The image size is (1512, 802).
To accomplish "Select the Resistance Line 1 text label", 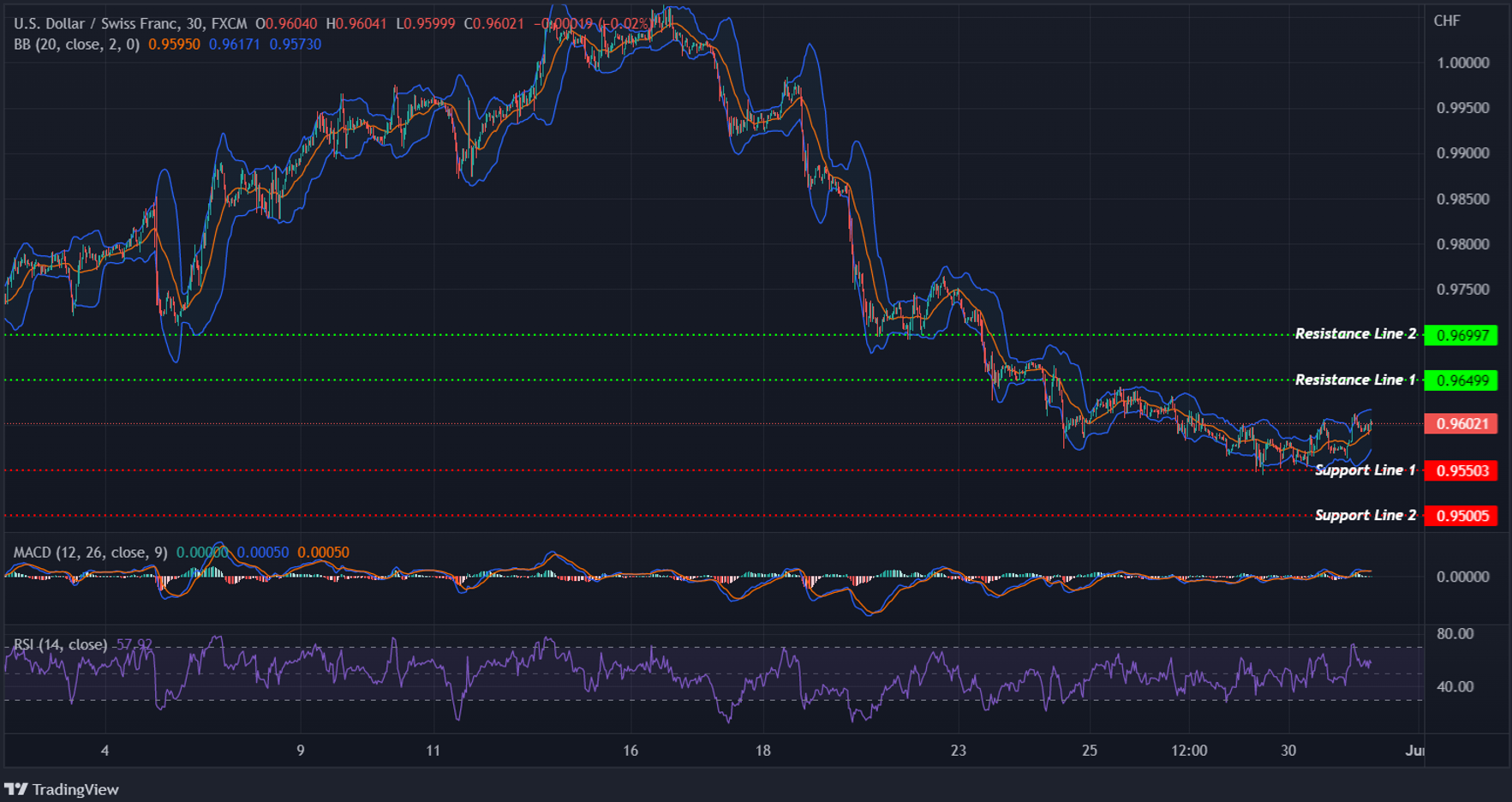I will [x=1356, y=380].
